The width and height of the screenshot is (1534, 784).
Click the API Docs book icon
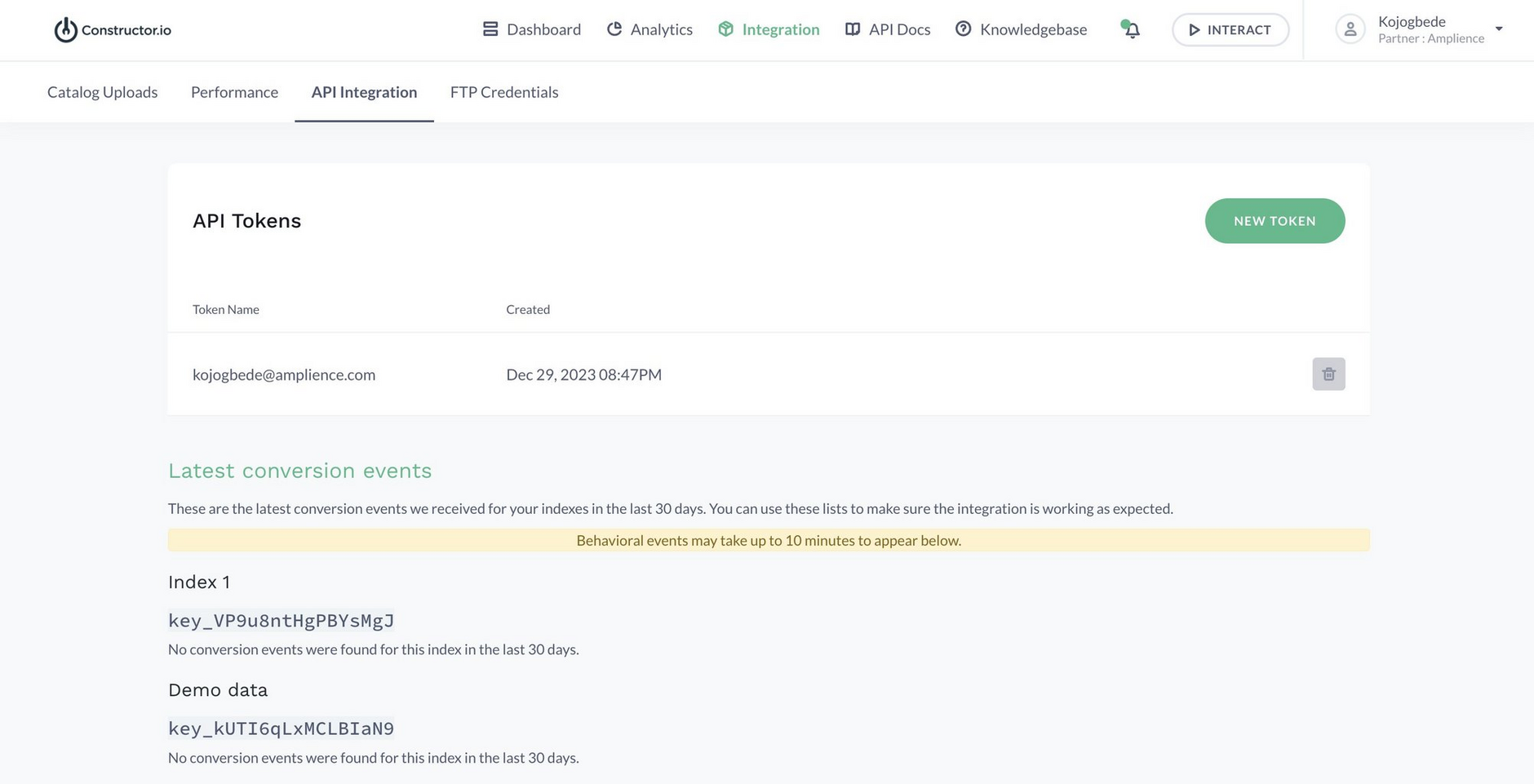click(853, 29)
